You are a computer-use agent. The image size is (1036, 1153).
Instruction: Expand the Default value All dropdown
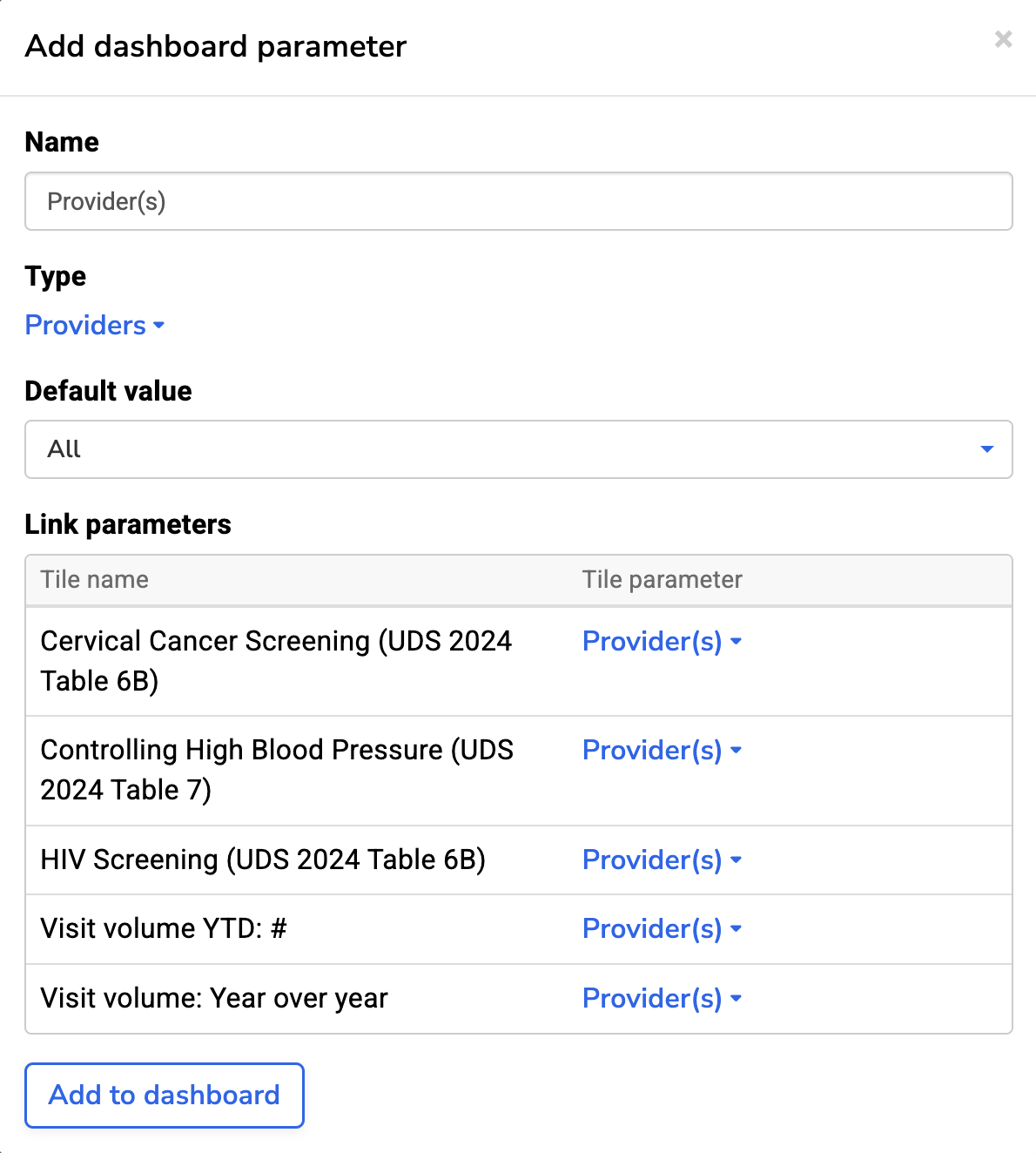click(518, 449)
